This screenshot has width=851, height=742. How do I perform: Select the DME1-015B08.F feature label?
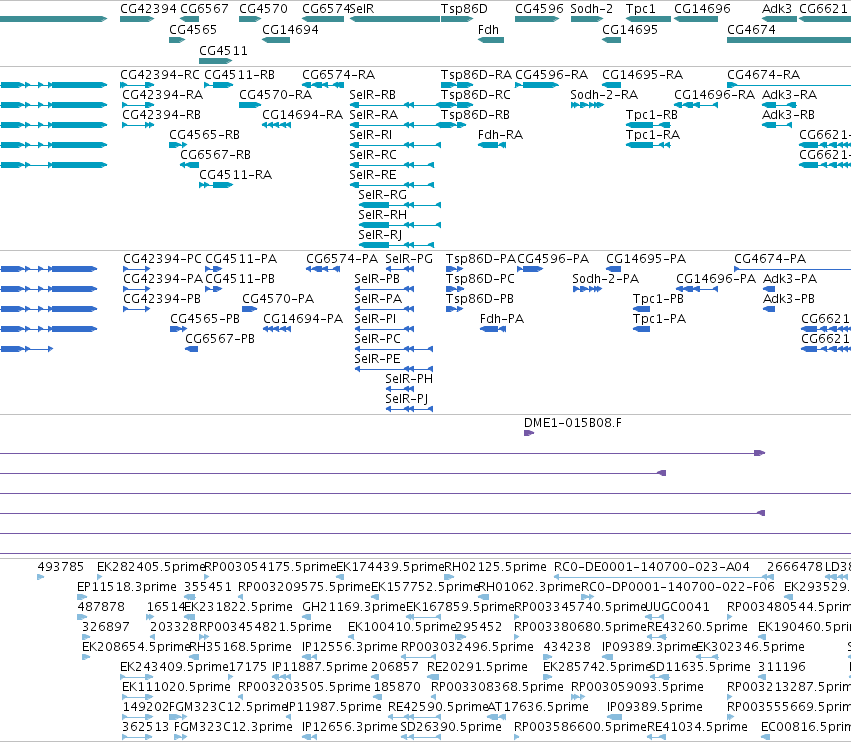573,423
